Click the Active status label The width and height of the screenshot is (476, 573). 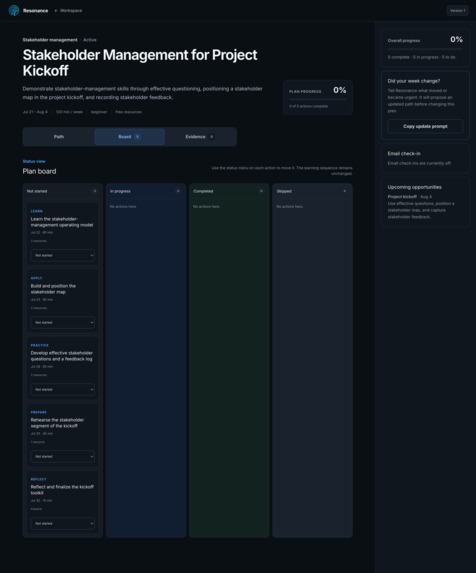point(90,40)
